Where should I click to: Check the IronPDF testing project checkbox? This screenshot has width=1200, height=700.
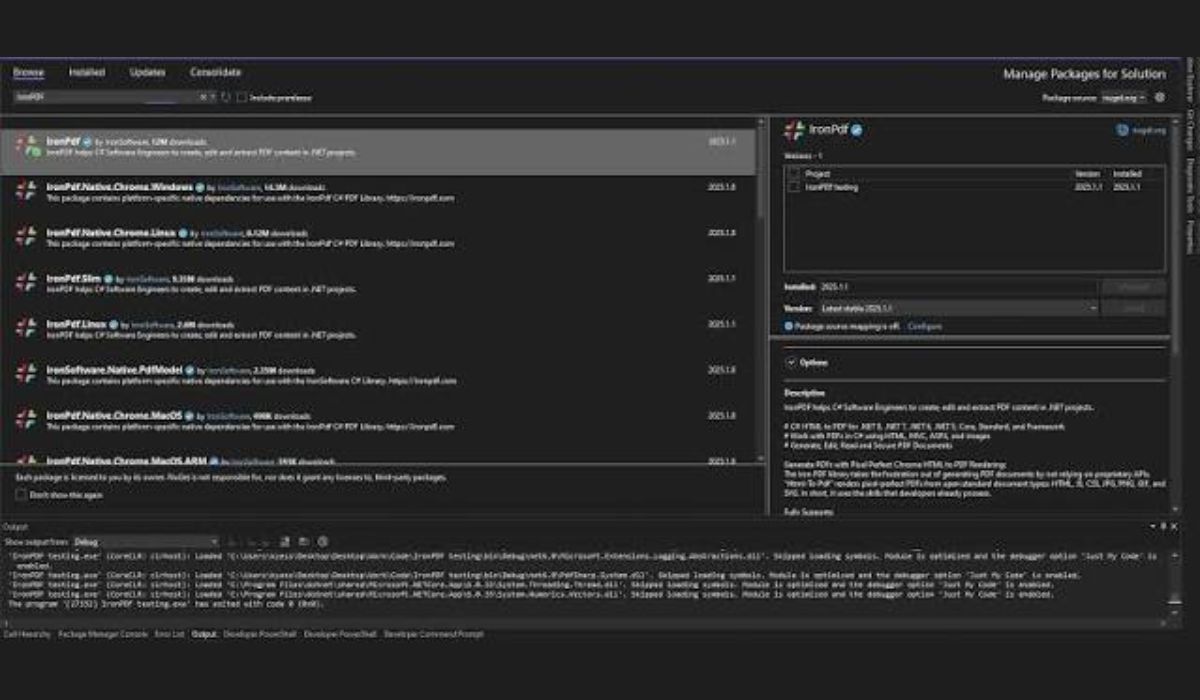pyautogui.click(x=794, y=187)
